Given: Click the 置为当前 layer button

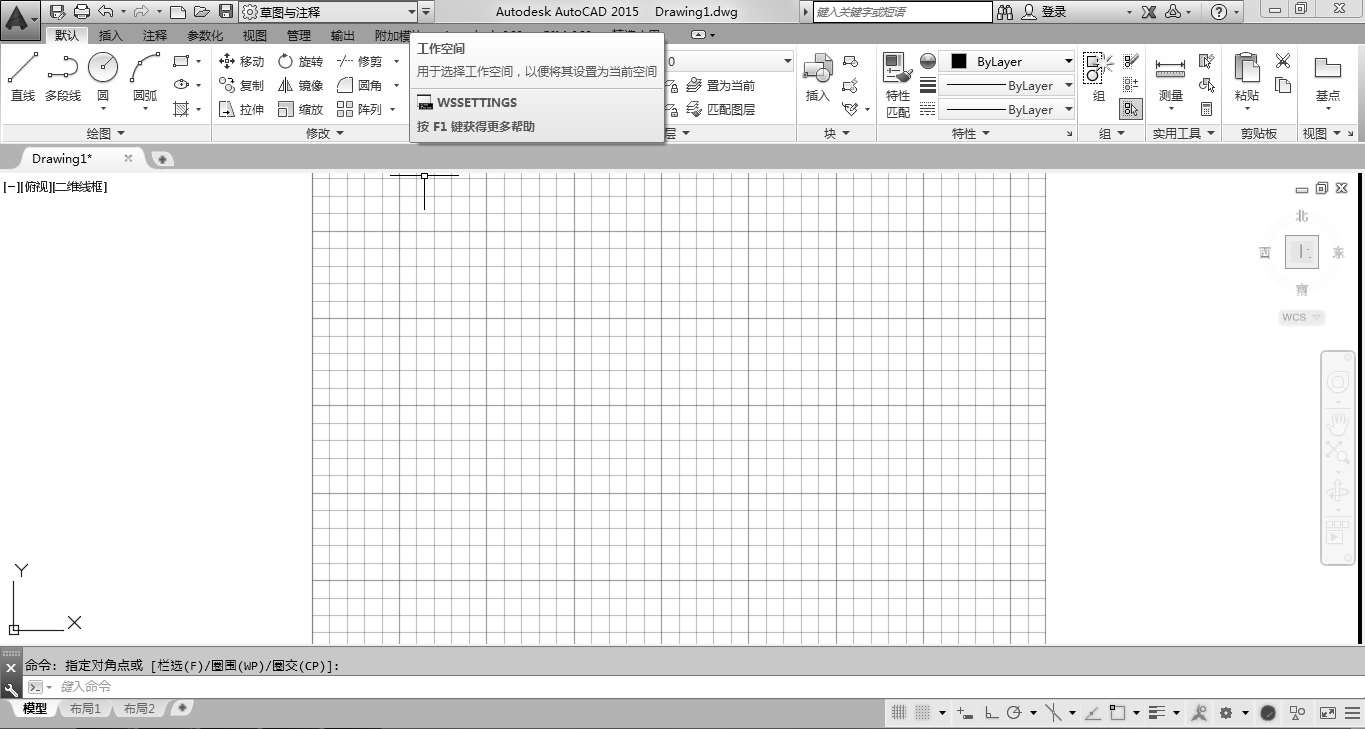Looking at the screenshot, I should (722, 85).
